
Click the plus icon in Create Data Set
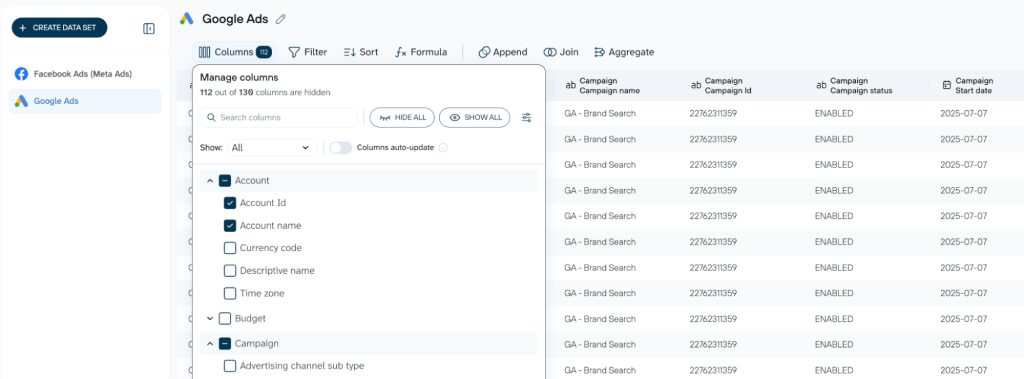(23, 28)
